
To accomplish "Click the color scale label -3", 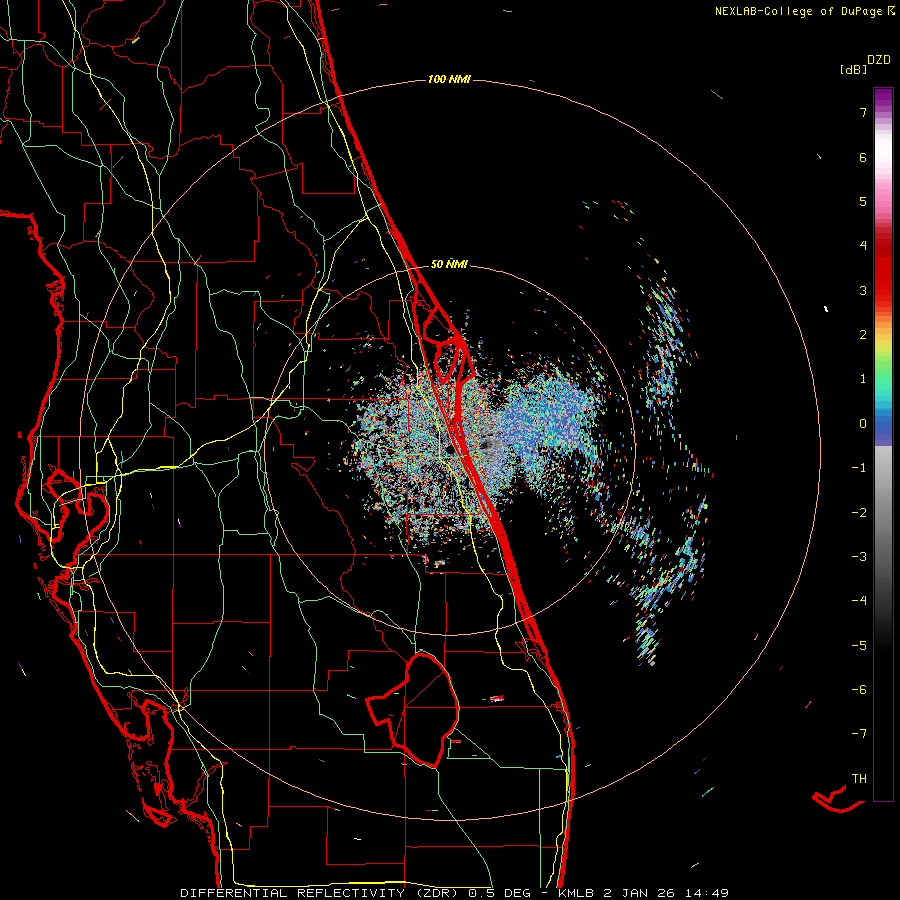I will coord(859,556).
